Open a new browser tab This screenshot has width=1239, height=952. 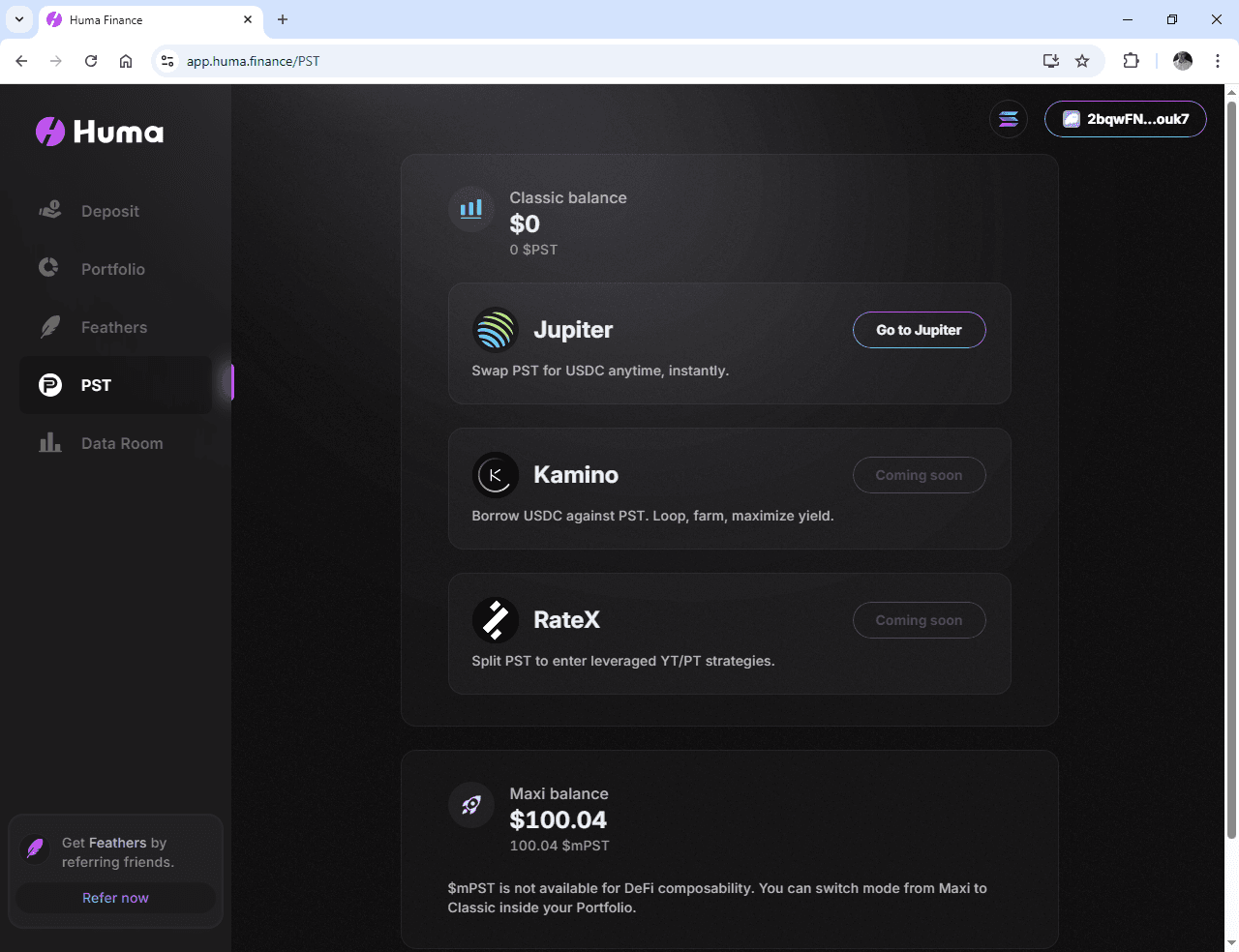pos(283,19)
